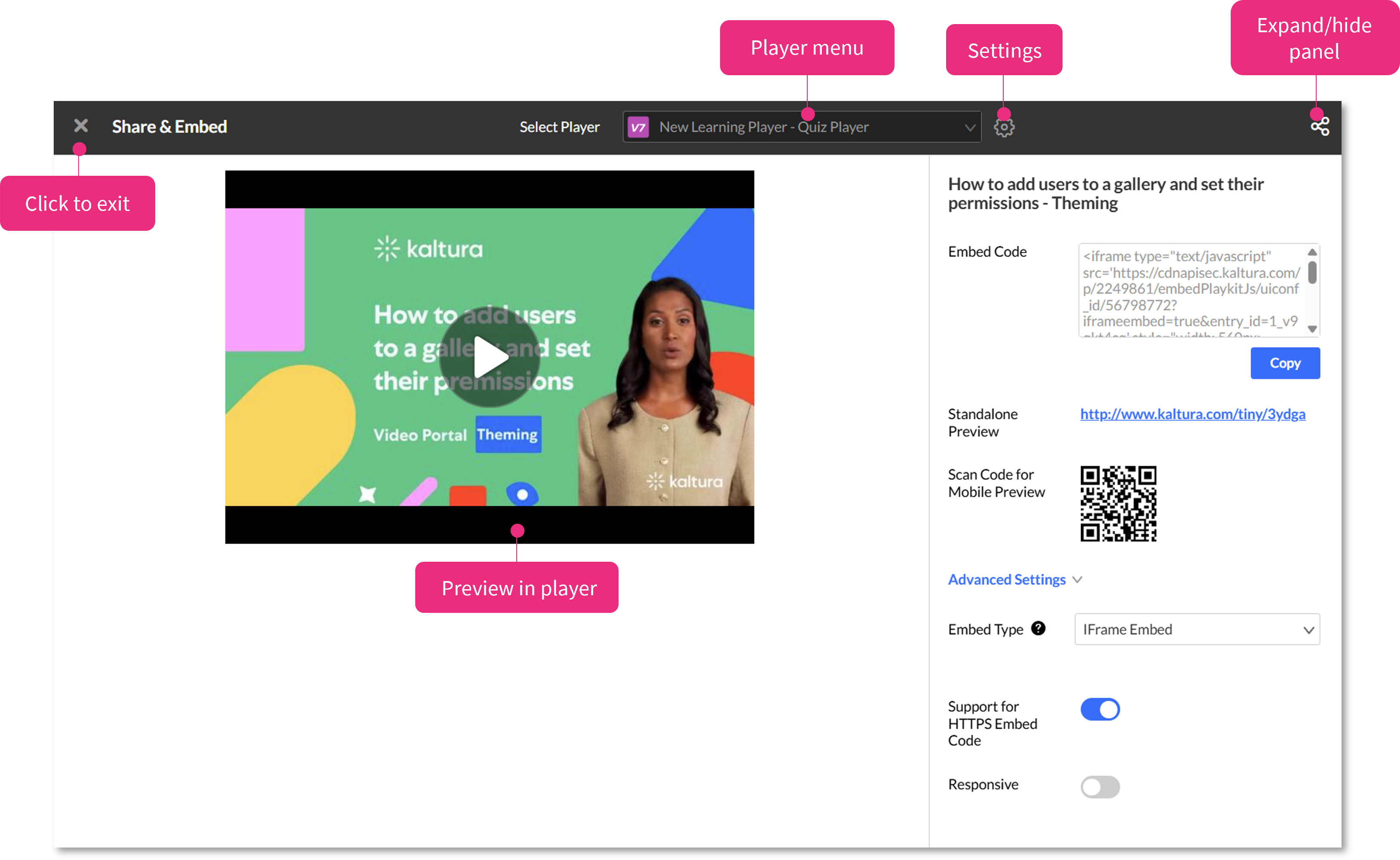Click the Copy embed code button

pos(1284,364)
